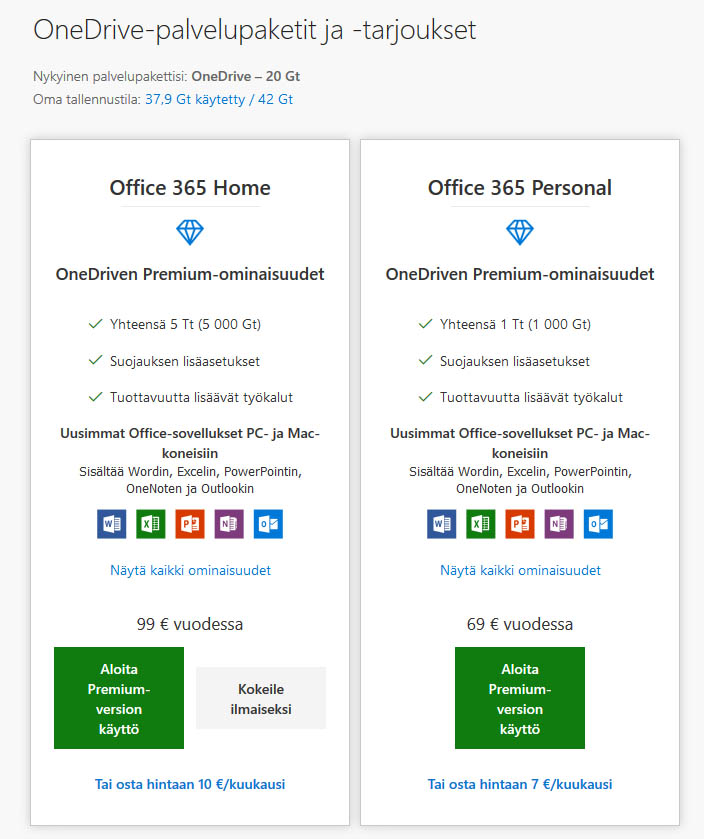
Task: Click the OneNote icon under Office 365 Personal
Action: [559, 524]
